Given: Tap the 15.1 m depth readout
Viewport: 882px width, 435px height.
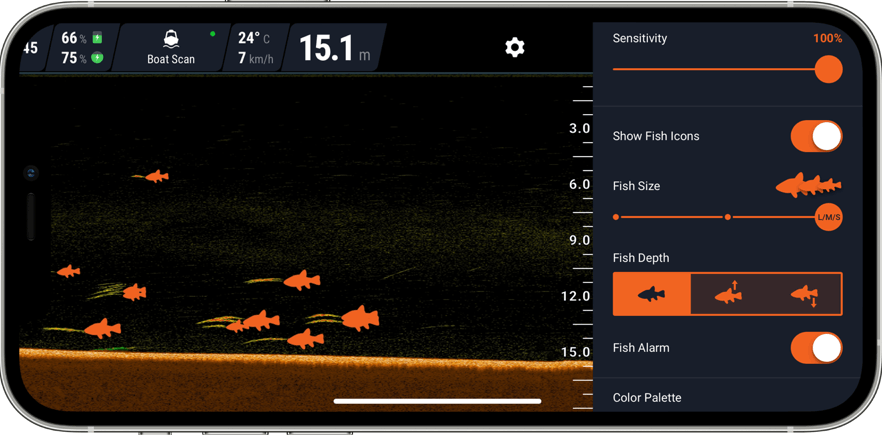Looking at the screenshot, I should [335, 48].
